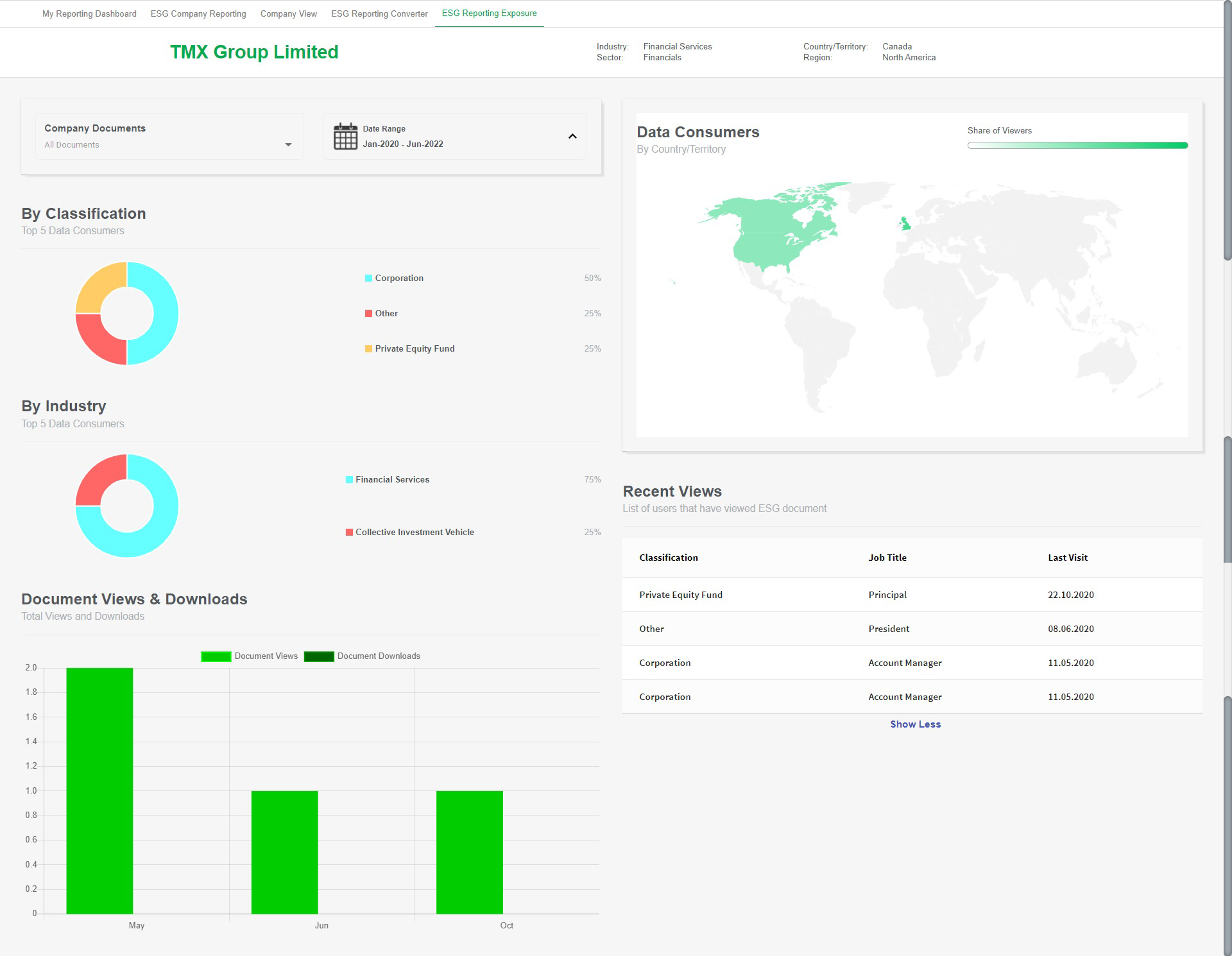
Task: Click the Other red legend swatch
Action: pyautogui.click(x=368, y=313)
